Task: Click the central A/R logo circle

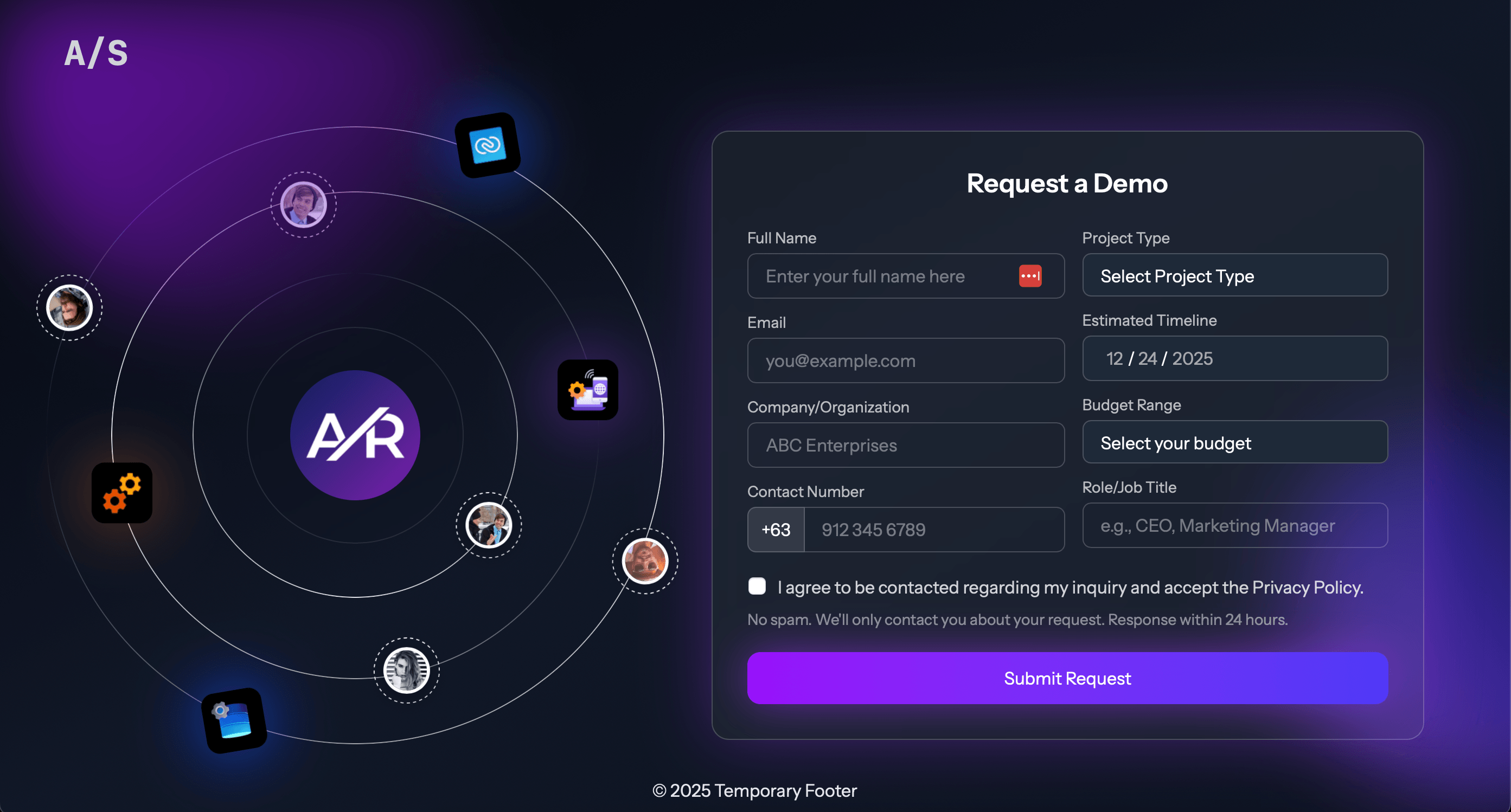Action: click(355, 434)
